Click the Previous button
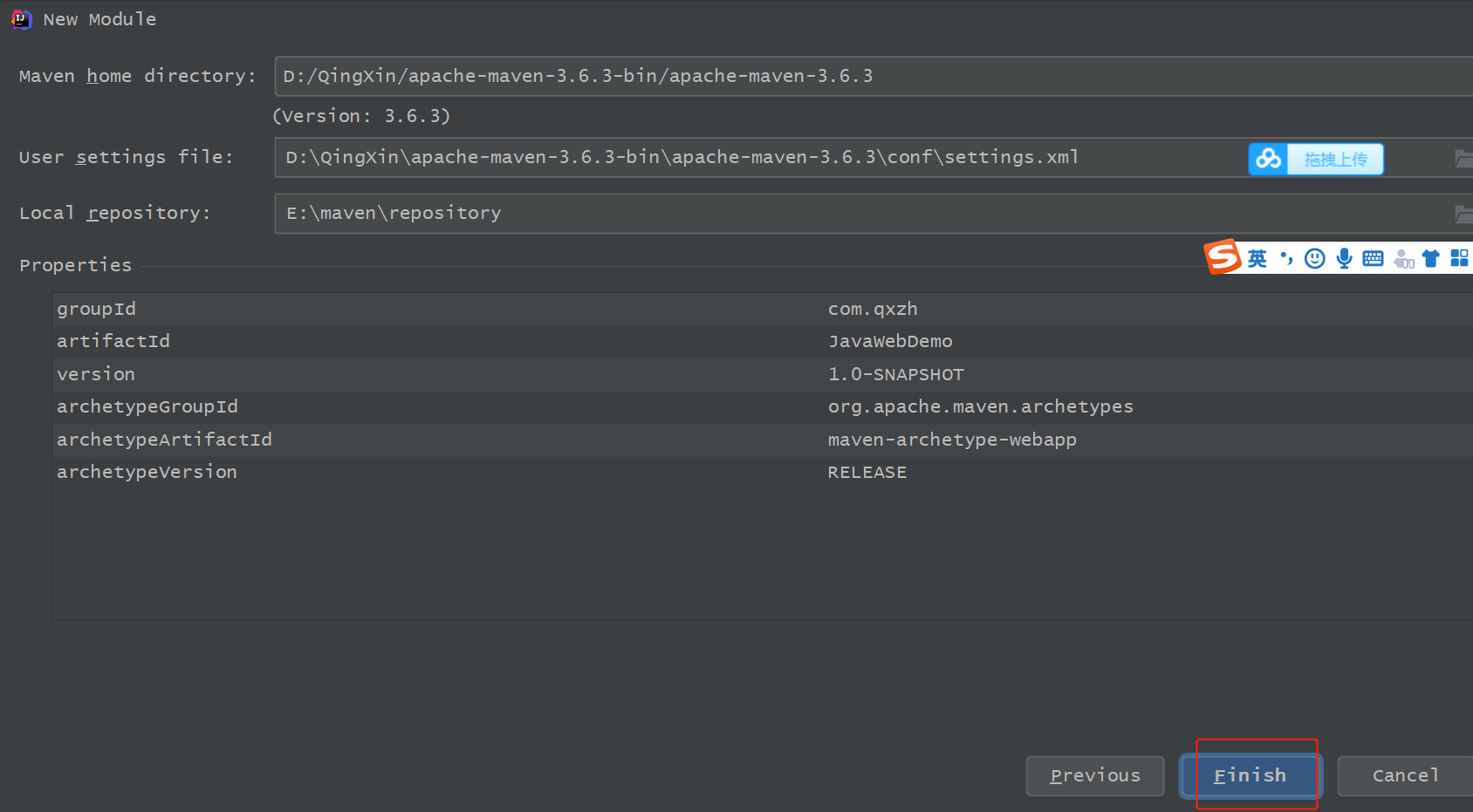 [1094, 775]
